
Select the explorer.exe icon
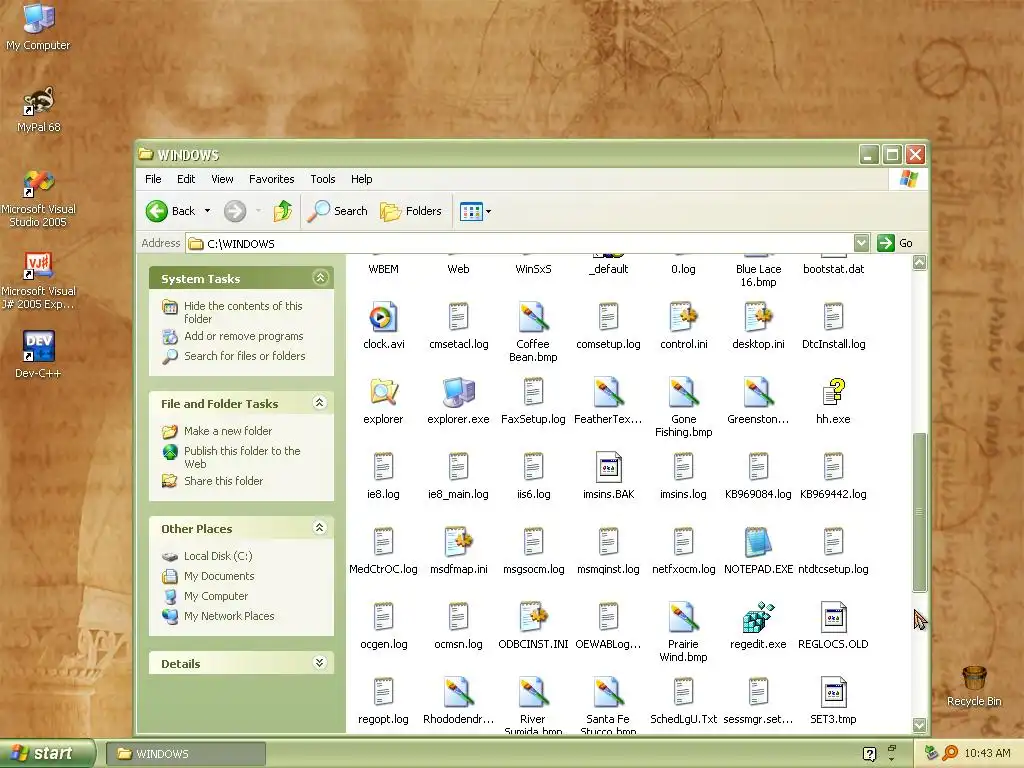click(x=458, y=392)
